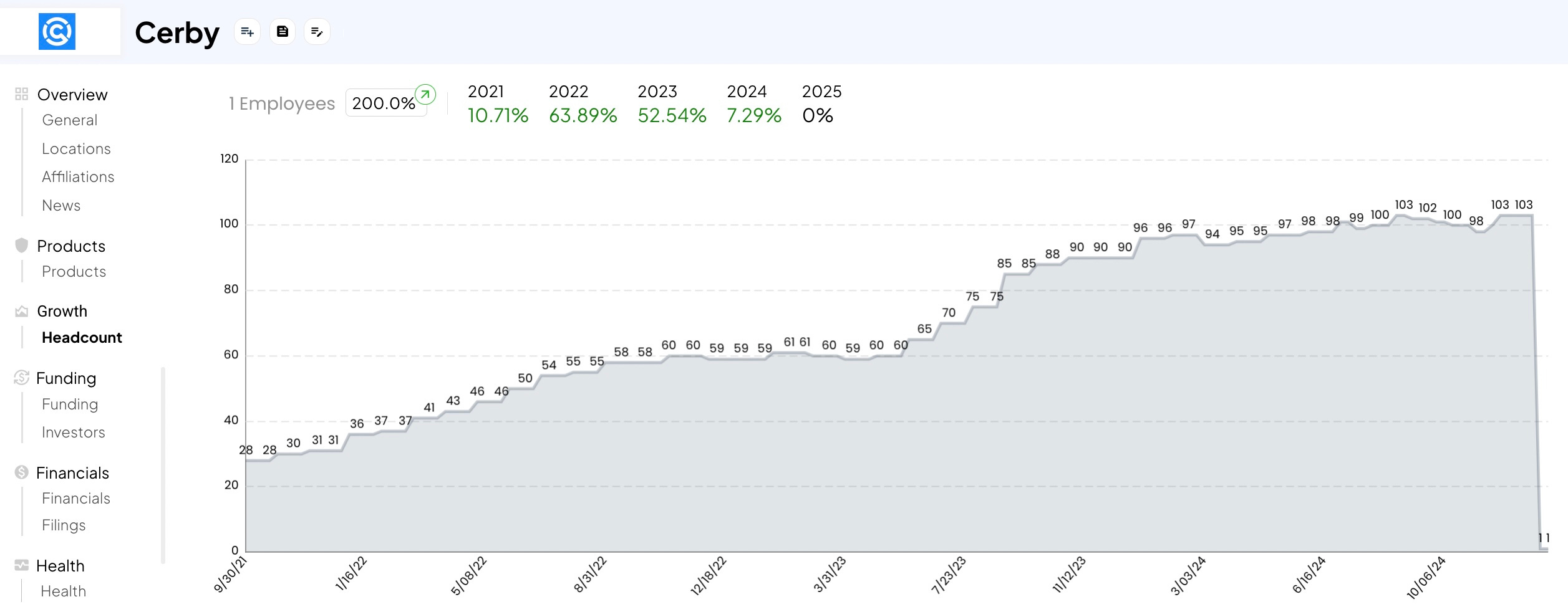
Task: Click the Products shield icon
Action: (22, 246)
